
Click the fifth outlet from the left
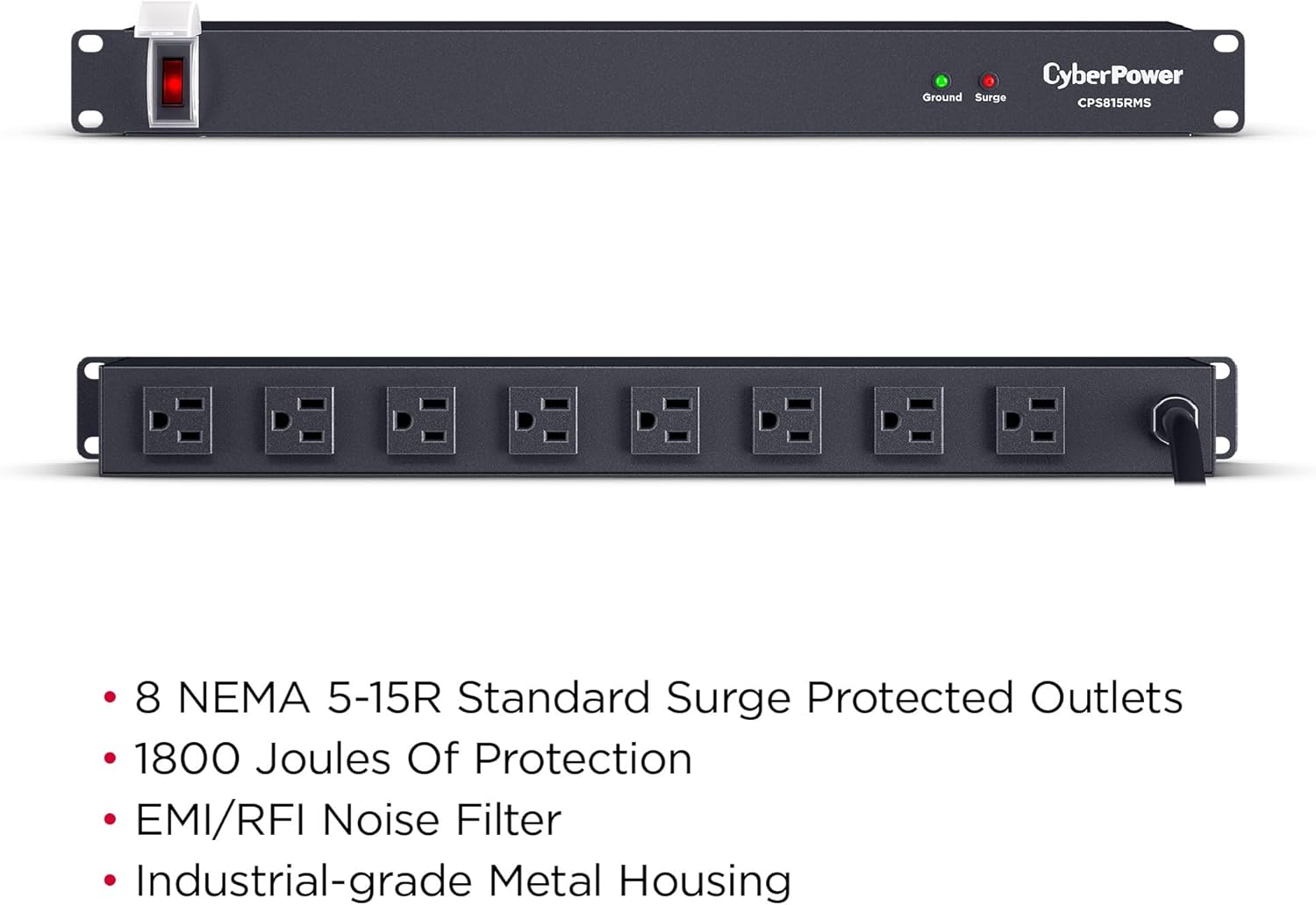665,421
